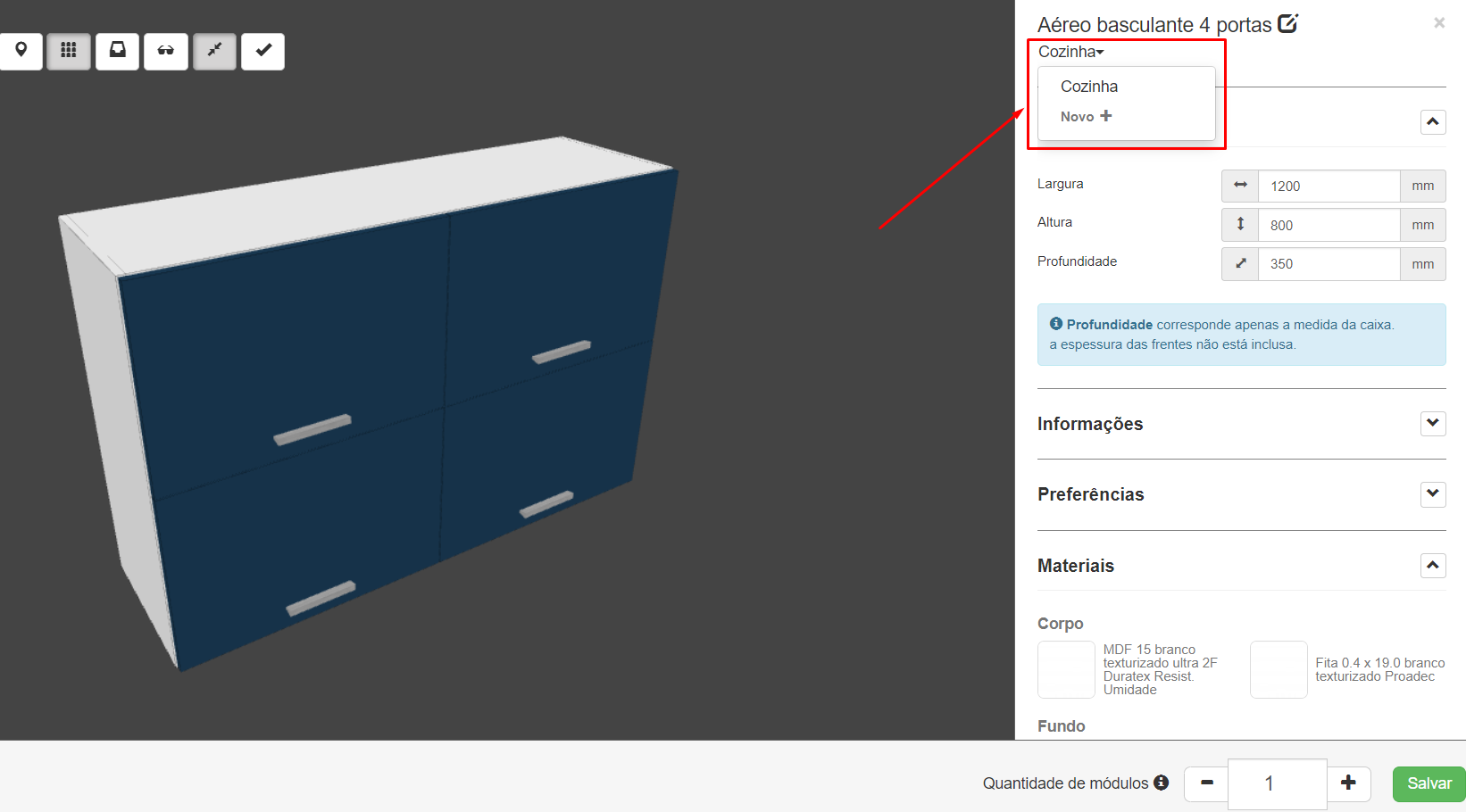Image resolution: width=1466 pixels, height=812 pixels.
Task: Decrease module quantity with minus button
Action: click(x=1206, y=783)
